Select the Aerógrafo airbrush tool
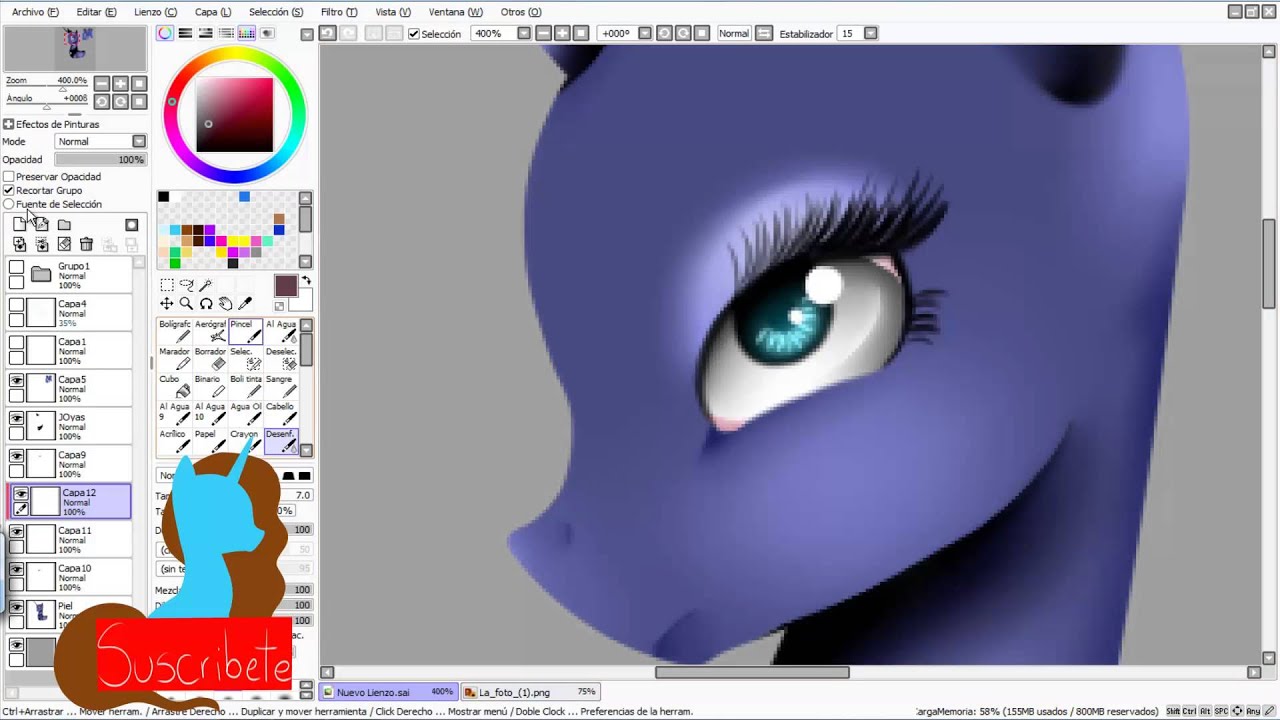The height and width of the screenshot is (720, 1280). (210, 331)
